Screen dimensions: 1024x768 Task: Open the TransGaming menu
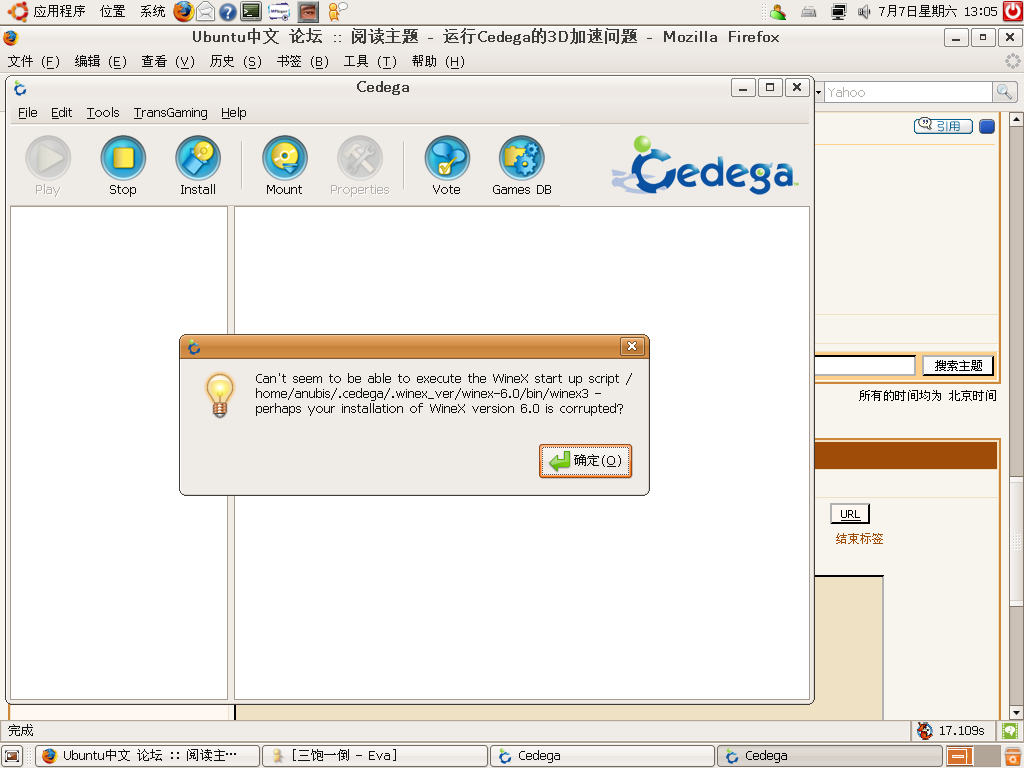click(x=170, y=113)
